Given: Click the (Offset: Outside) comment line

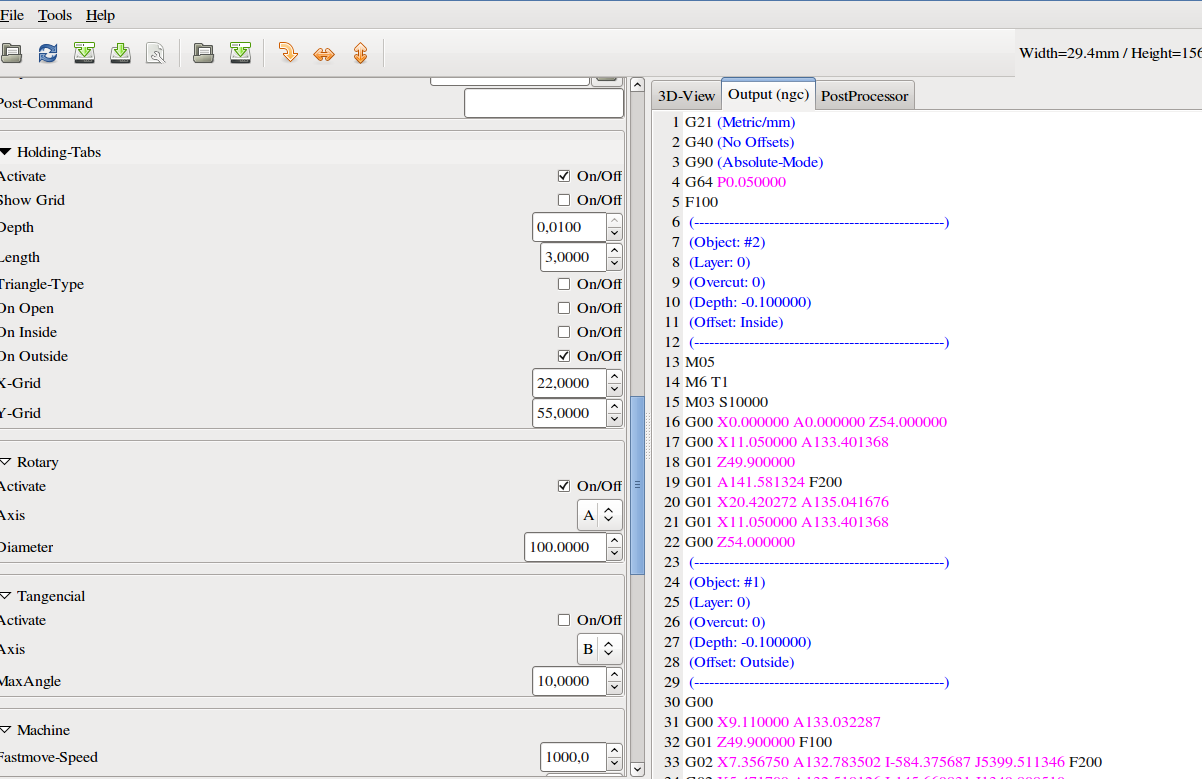Looking at the screenshot, I should pyautogui.click(x=741, y=662).
